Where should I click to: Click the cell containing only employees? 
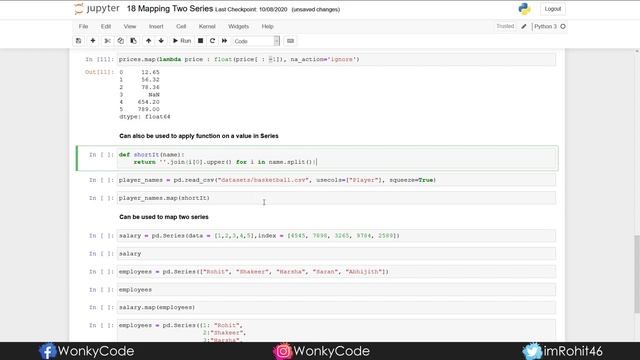point(336,289)
